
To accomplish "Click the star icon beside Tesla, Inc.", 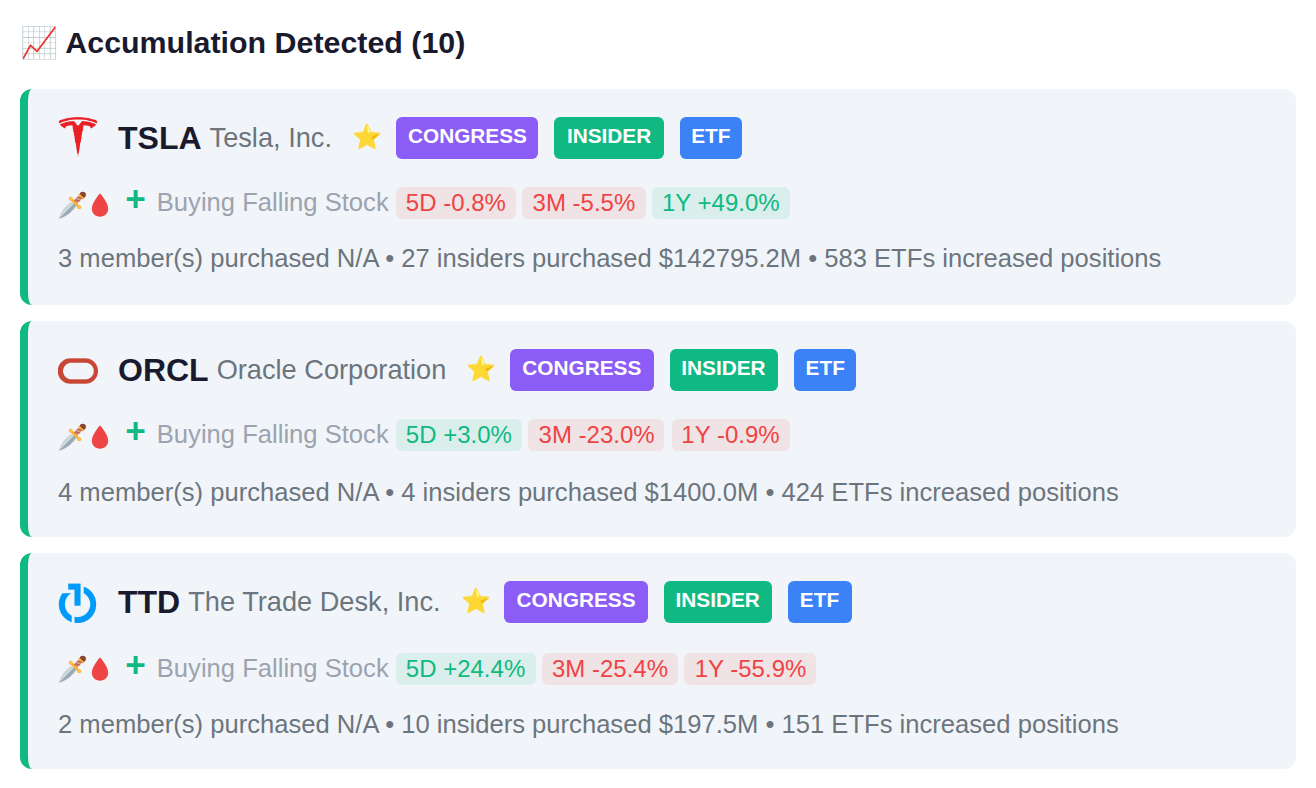I will [367, 137].
